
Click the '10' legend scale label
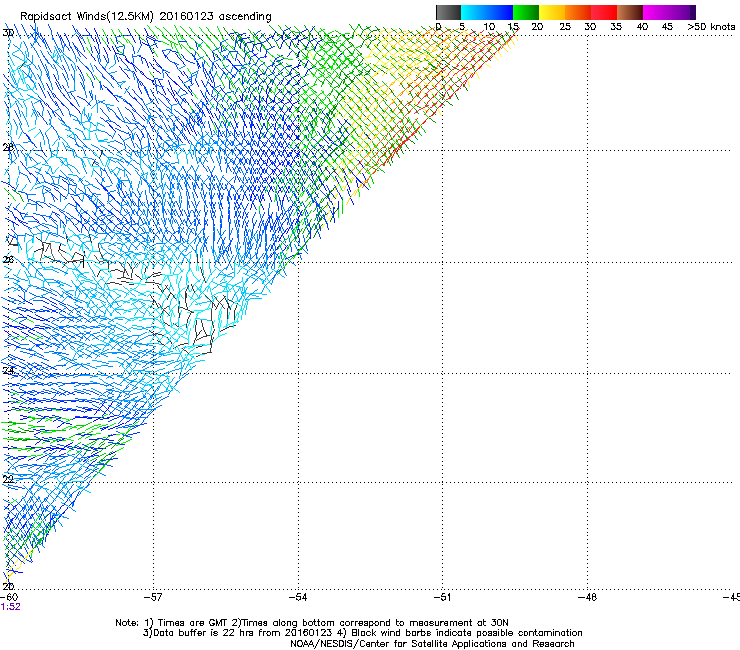click(489, 27)
